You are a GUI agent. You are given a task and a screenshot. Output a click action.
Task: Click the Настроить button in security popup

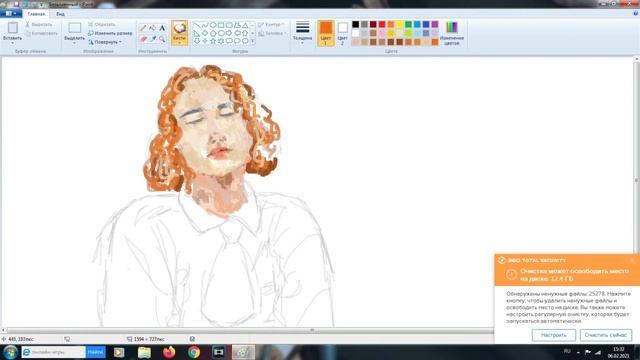click(x=553, y=335)
